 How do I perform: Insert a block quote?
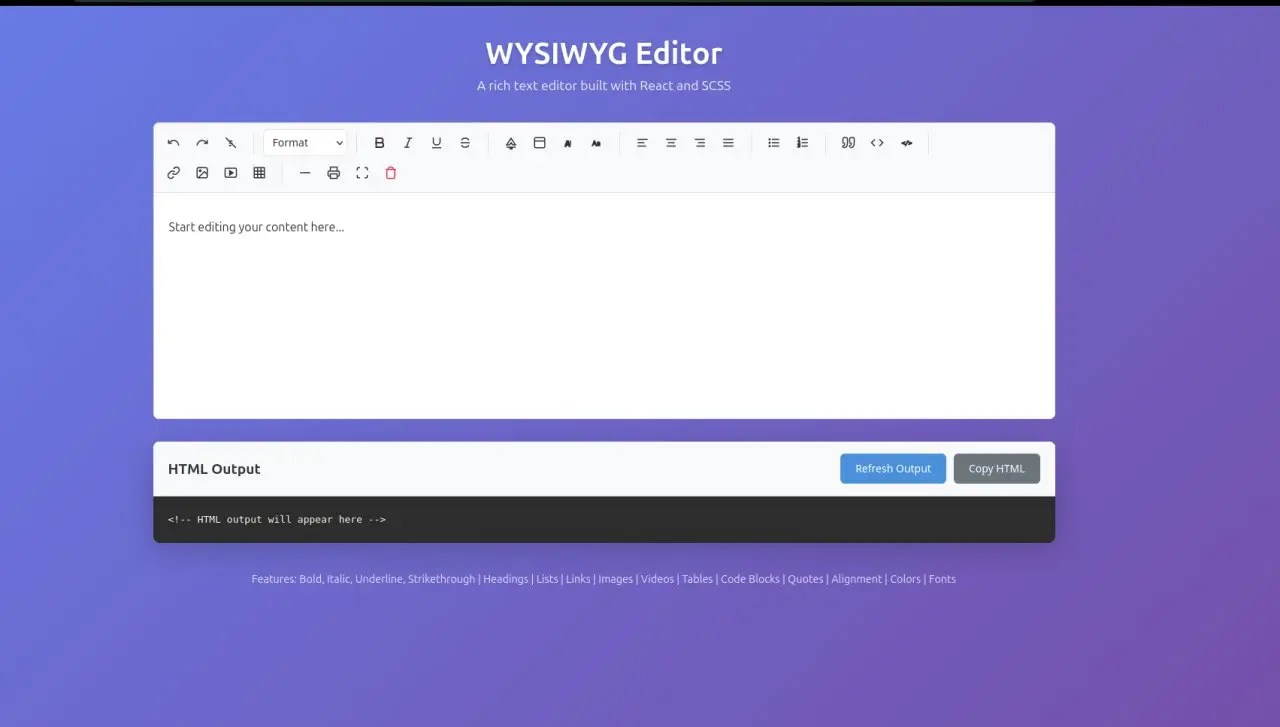click(848, 143)
